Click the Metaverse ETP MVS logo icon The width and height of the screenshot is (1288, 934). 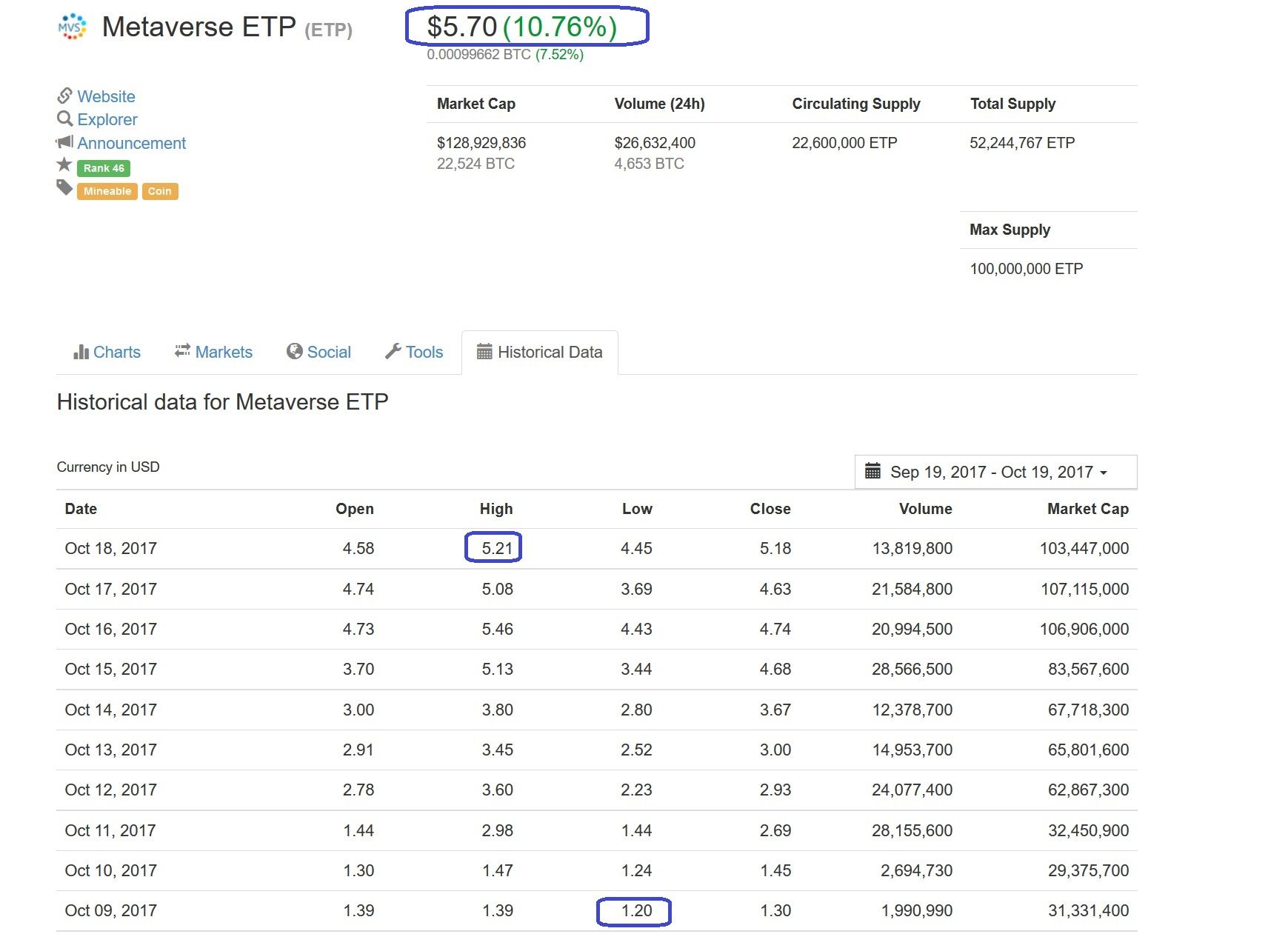[x=72, y=27]
